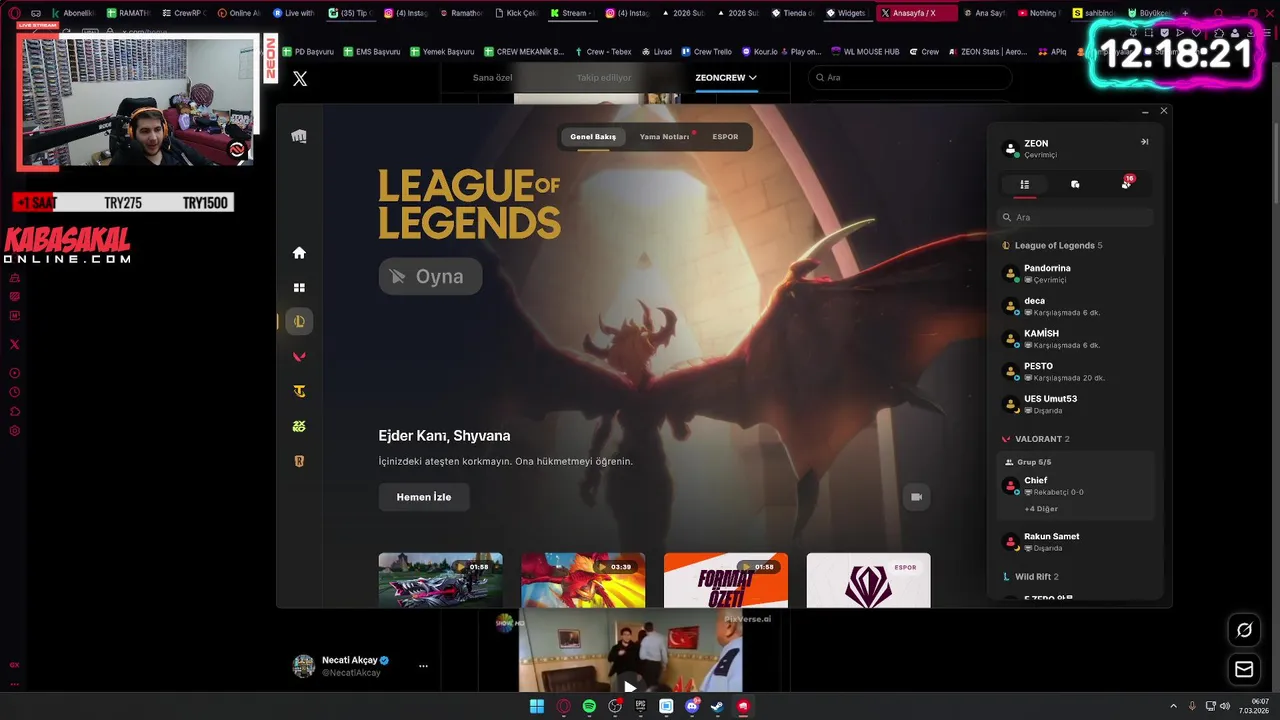Open WL MOUSE HUB bookmark

(864, 52)
